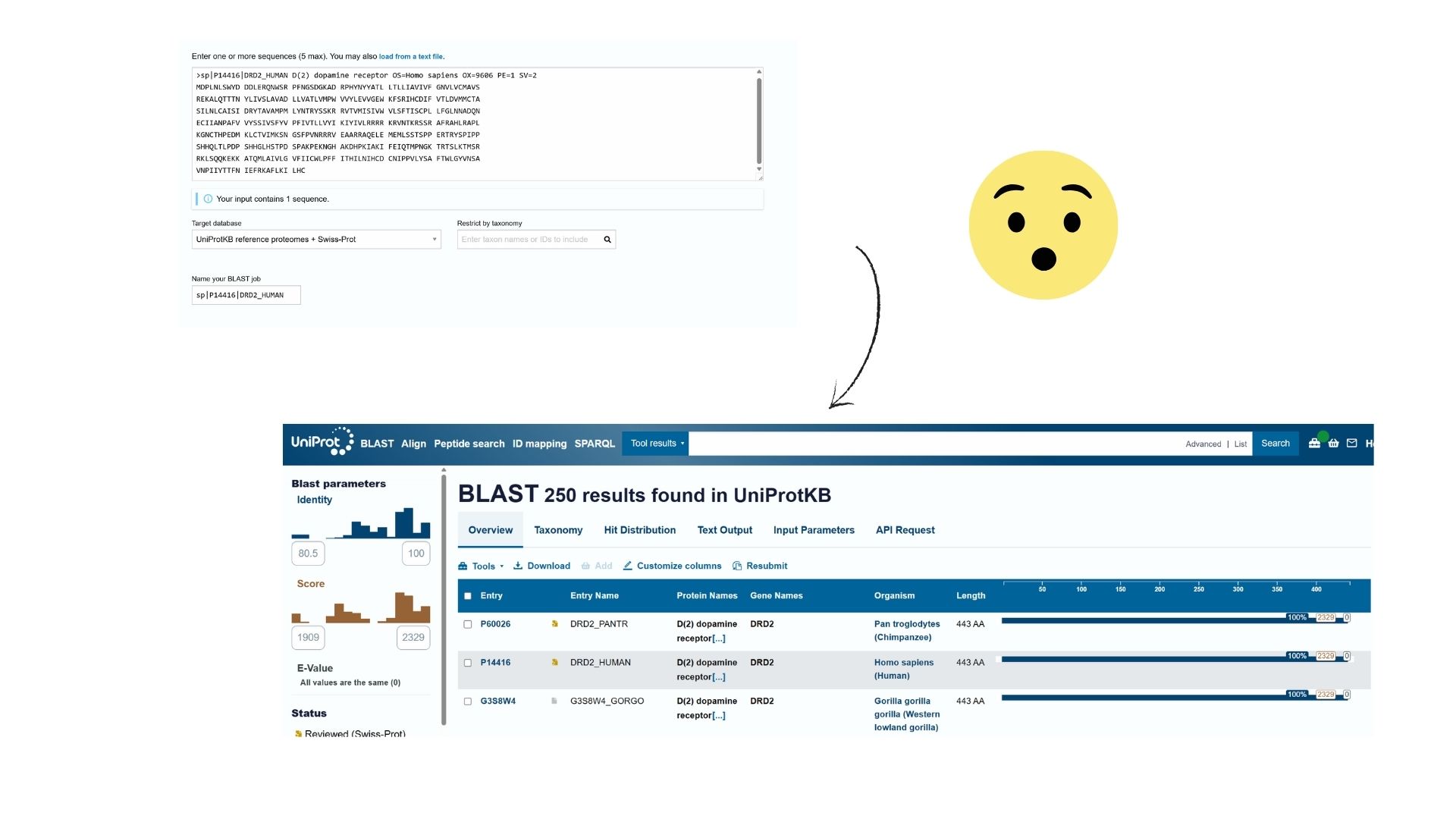This screenshot has height=819, width=1456.
Task: Open the Gorilla gorilla gorilla organism link
Action: (907, 714)
